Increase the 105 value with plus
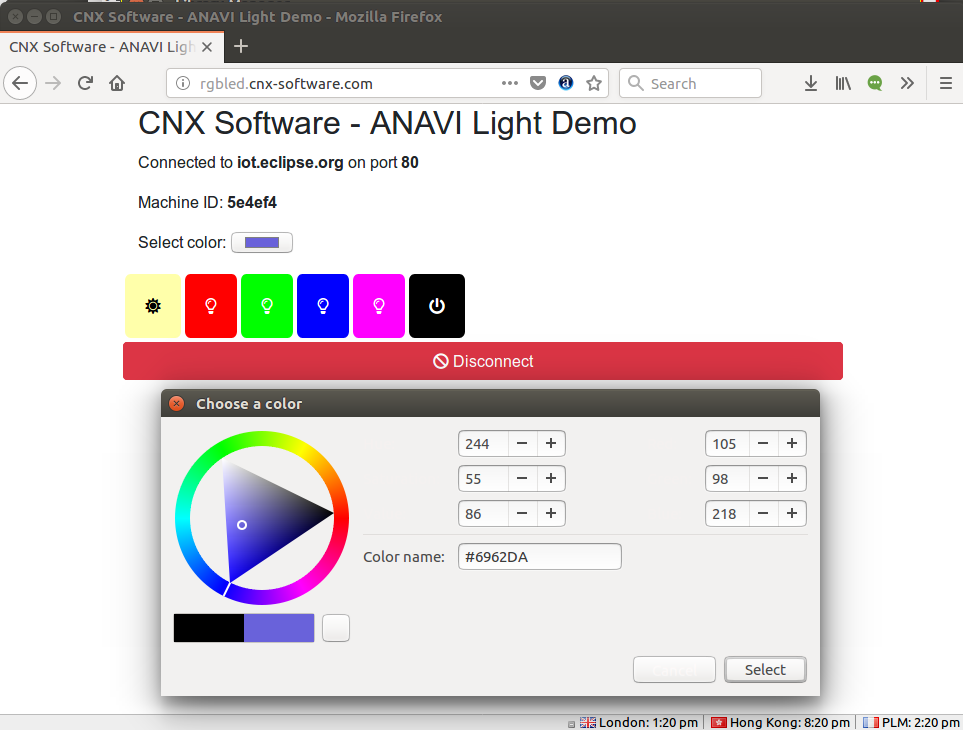The height and width of the screenshot is (730, 963). [792, 444]
